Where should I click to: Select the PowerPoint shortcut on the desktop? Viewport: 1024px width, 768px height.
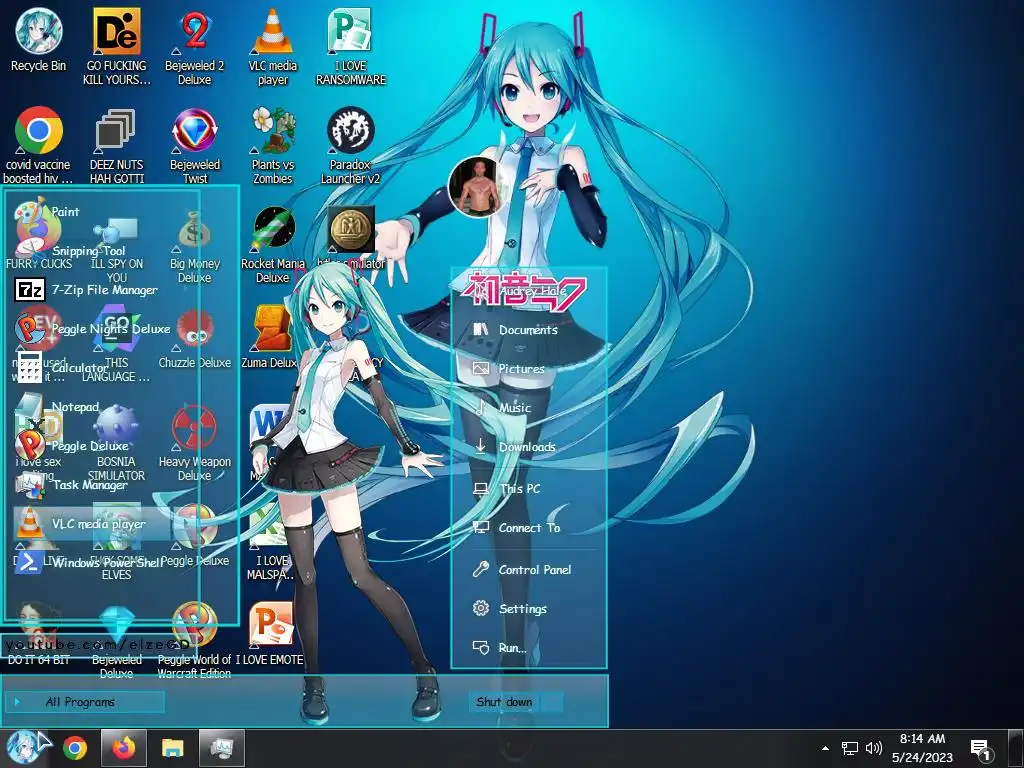tap(270, 633)
